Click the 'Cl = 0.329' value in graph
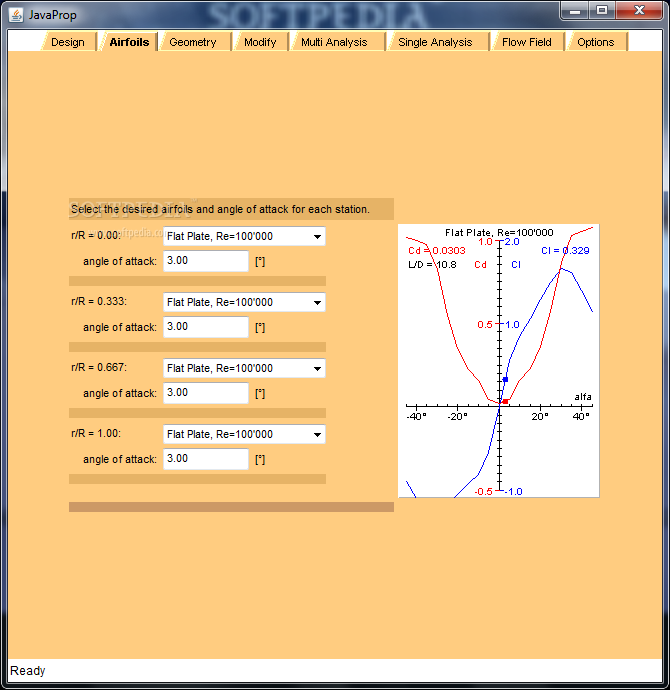The width and height of the screenshot is (670, 690). point(565,251)
